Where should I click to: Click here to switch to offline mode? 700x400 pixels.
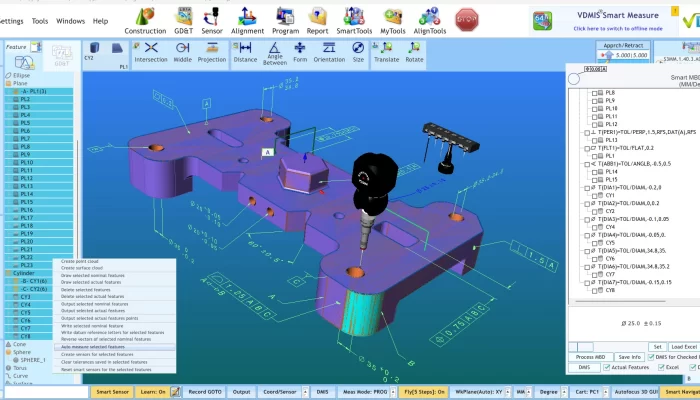point(618,29)
